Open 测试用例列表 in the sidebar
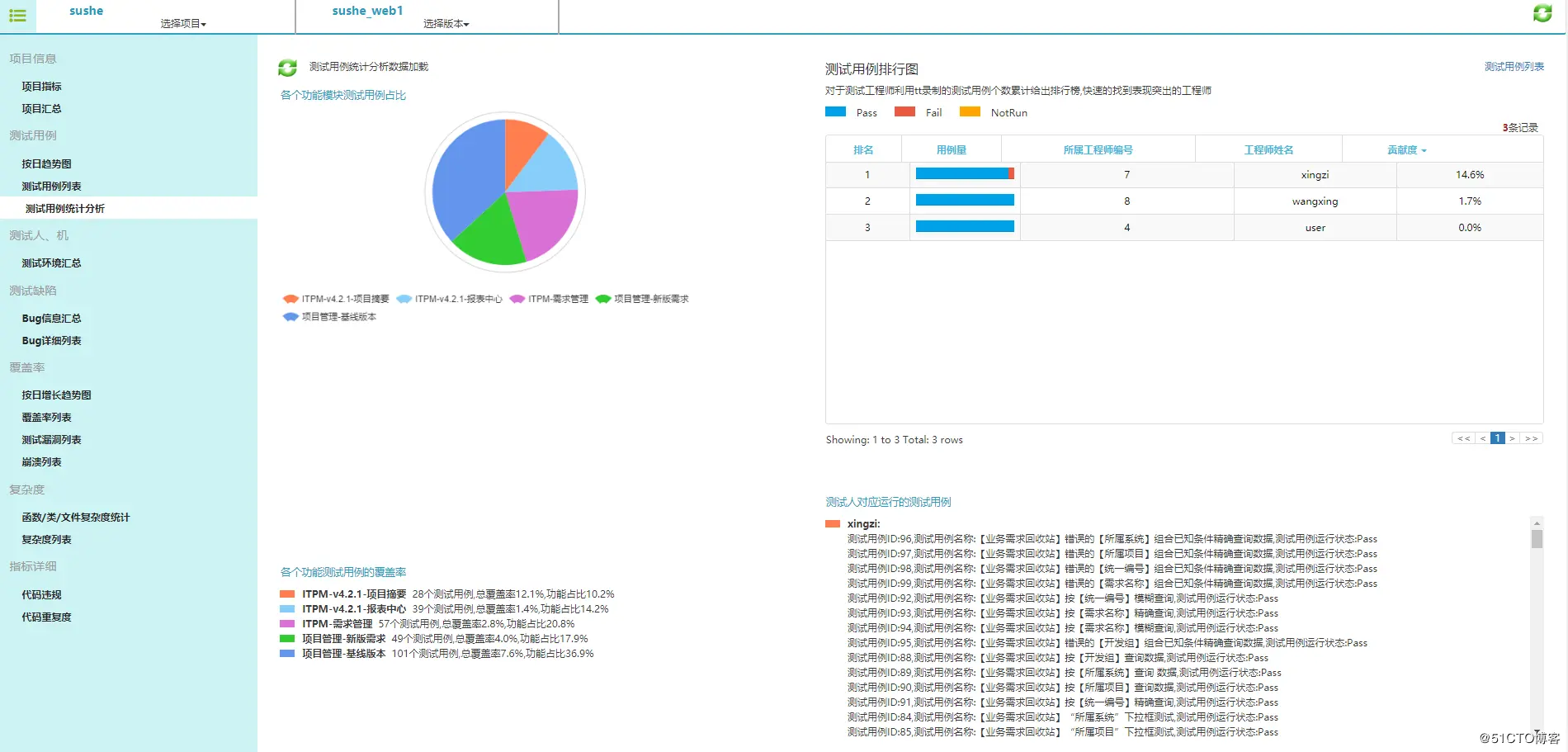 [51, 187]
